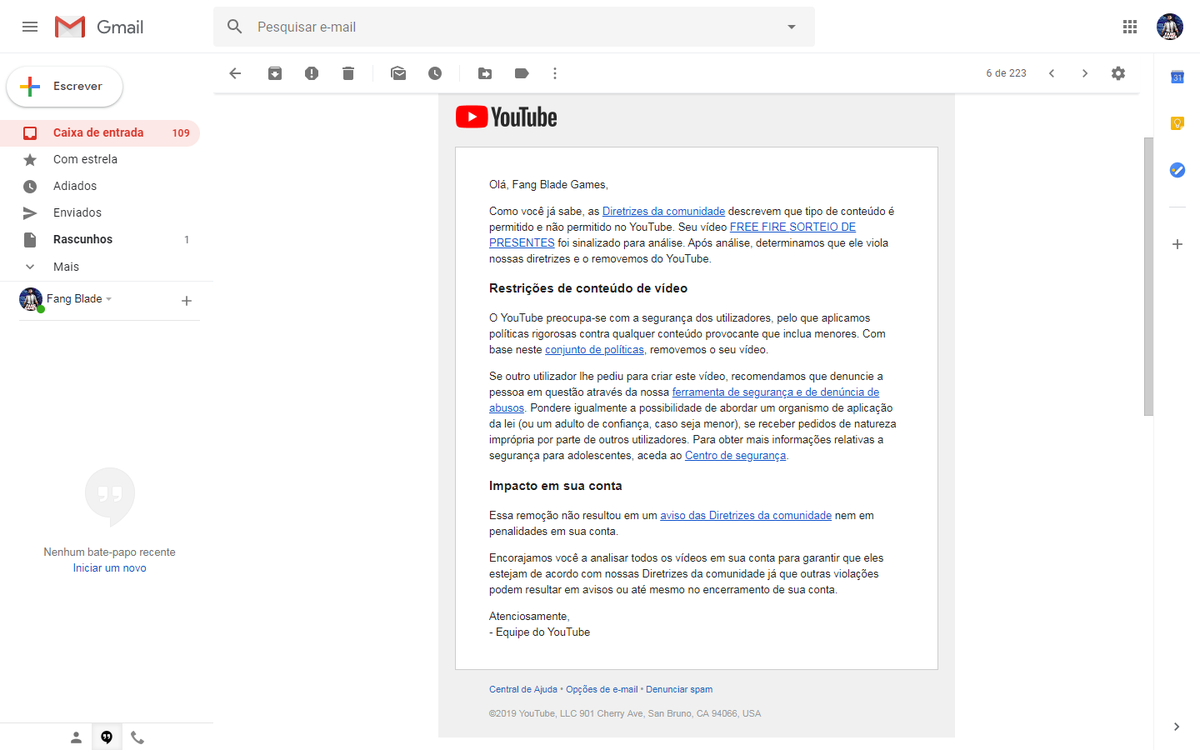Open Google Tasks in the side panel

[1177, 170]
